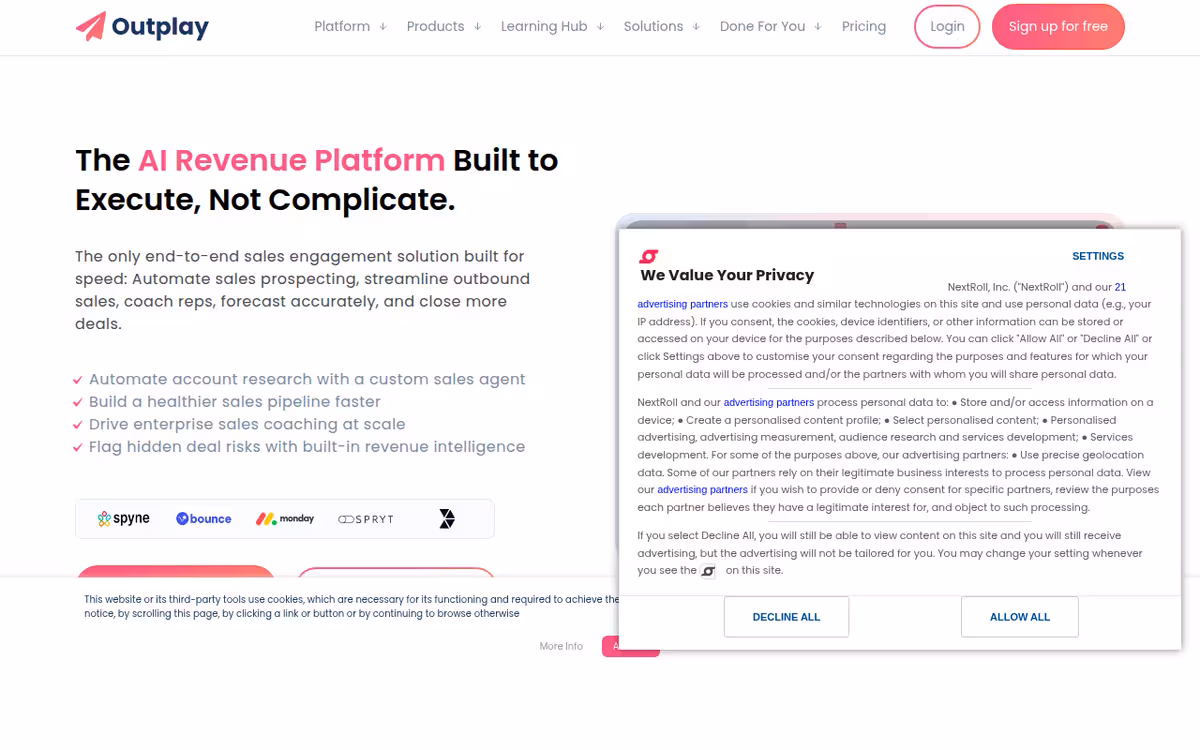Open More Info in the cookie banner
This screenshot has width=1200, height=750.
click(x=561, y=646)
